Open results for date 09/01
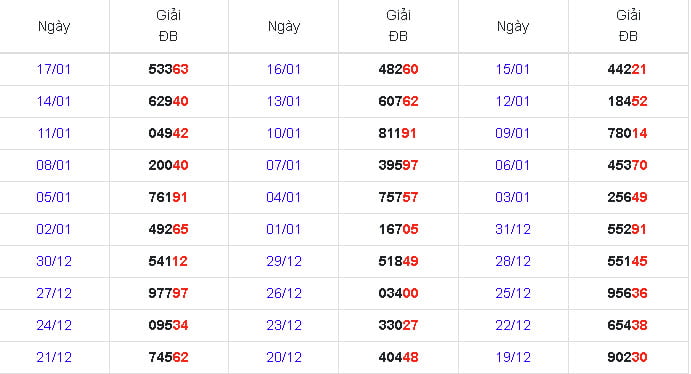 513,133
